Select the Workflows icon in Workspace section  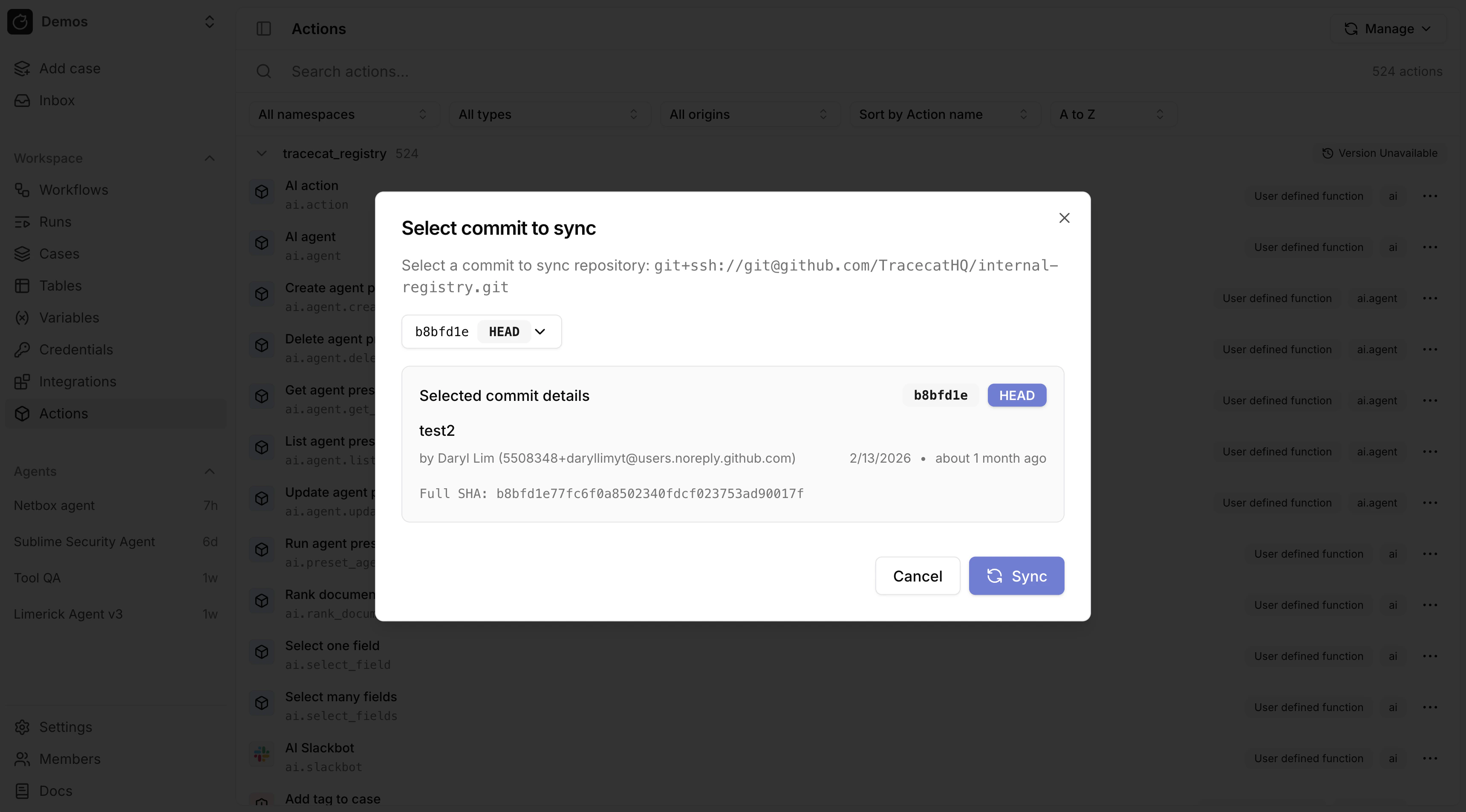point(22,190)
